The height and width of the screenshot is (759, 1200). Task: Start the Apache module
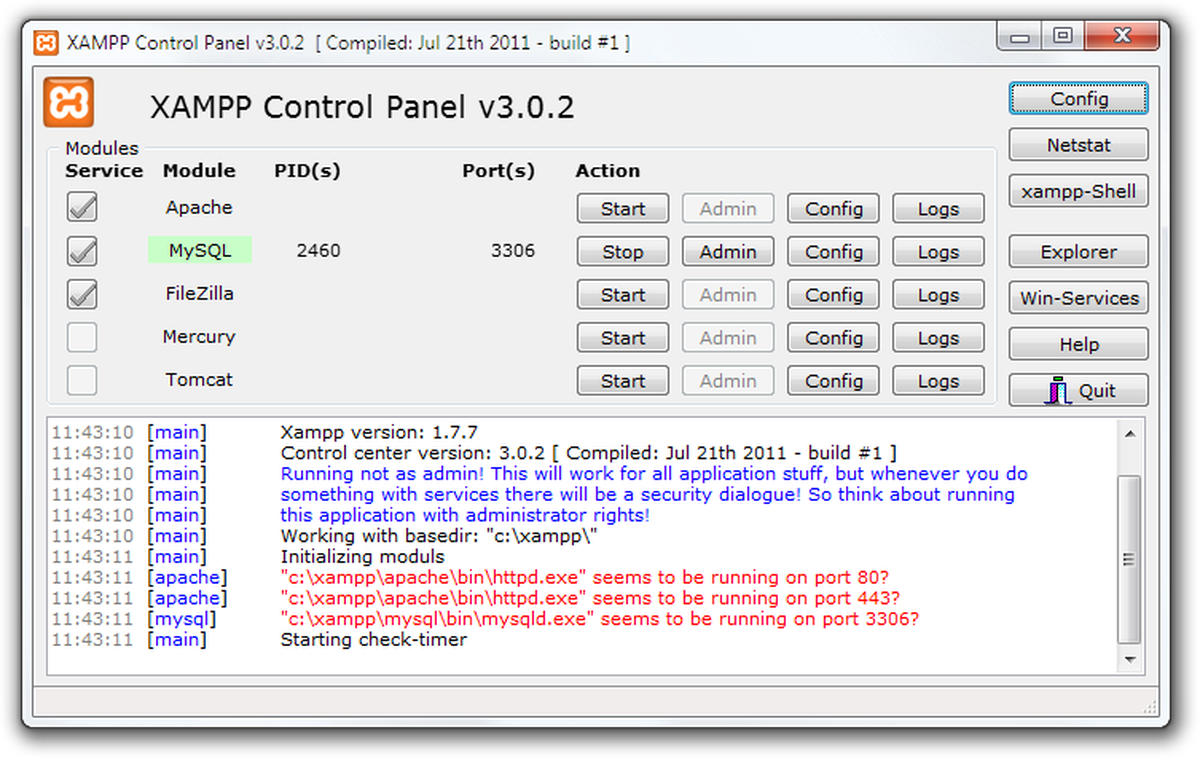pos(622,208)
